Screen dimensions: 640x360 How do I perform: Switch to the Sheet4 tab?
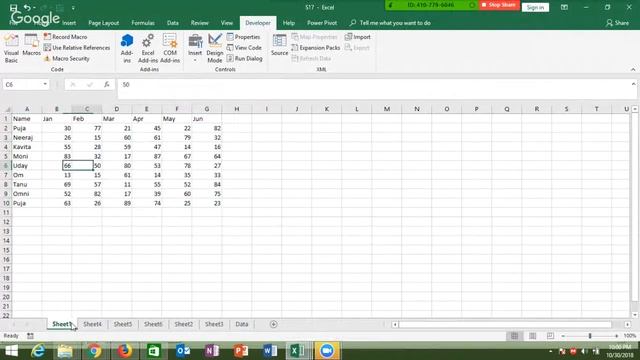(92, 324)
